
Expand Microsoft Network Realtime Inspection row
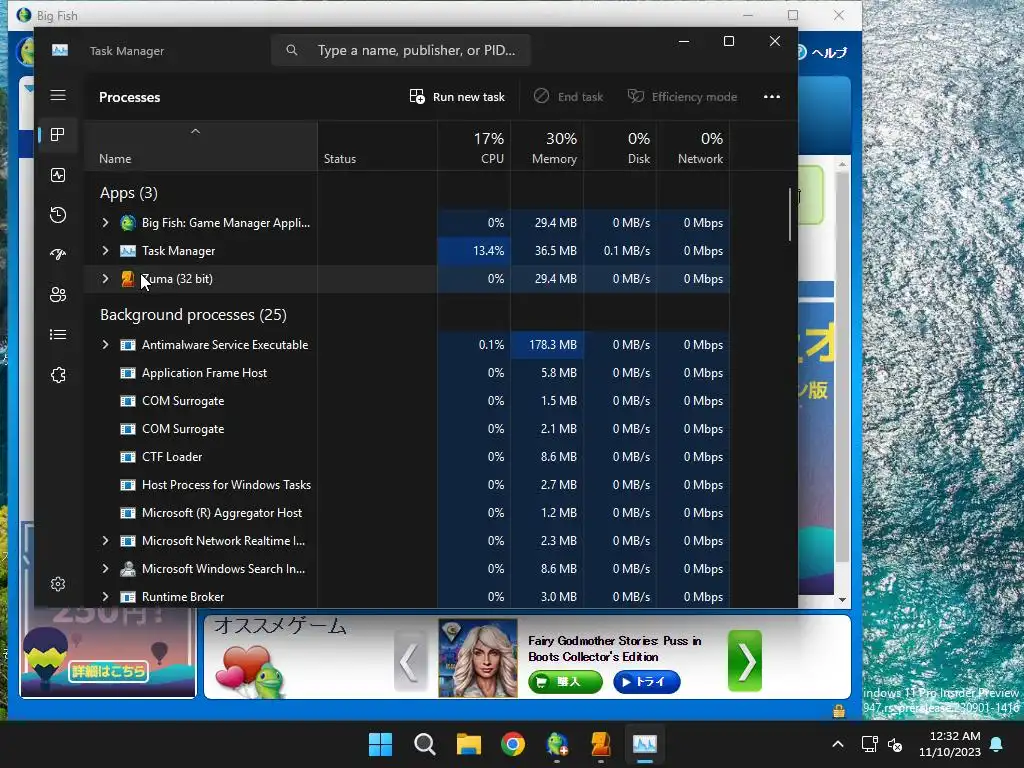105,541
